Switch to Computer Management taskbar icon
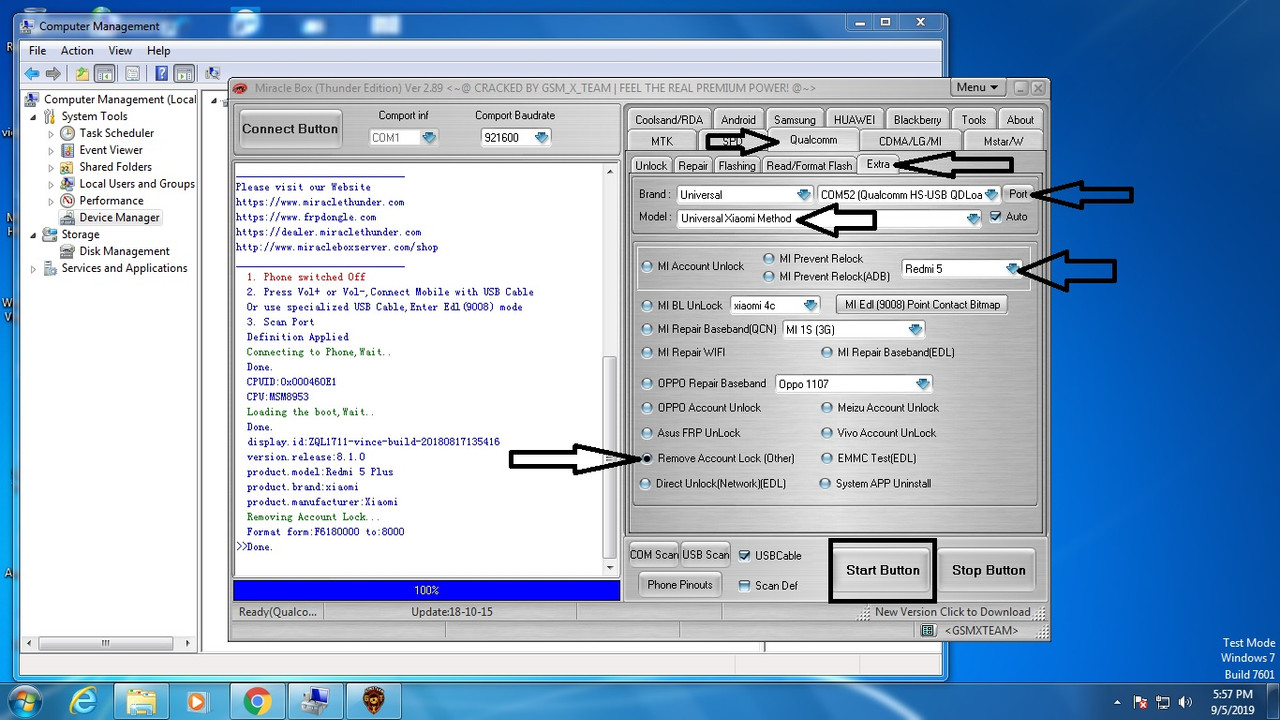Image resolution: width=1280 pixels, height=720 pixels. (x=315, y=702)
